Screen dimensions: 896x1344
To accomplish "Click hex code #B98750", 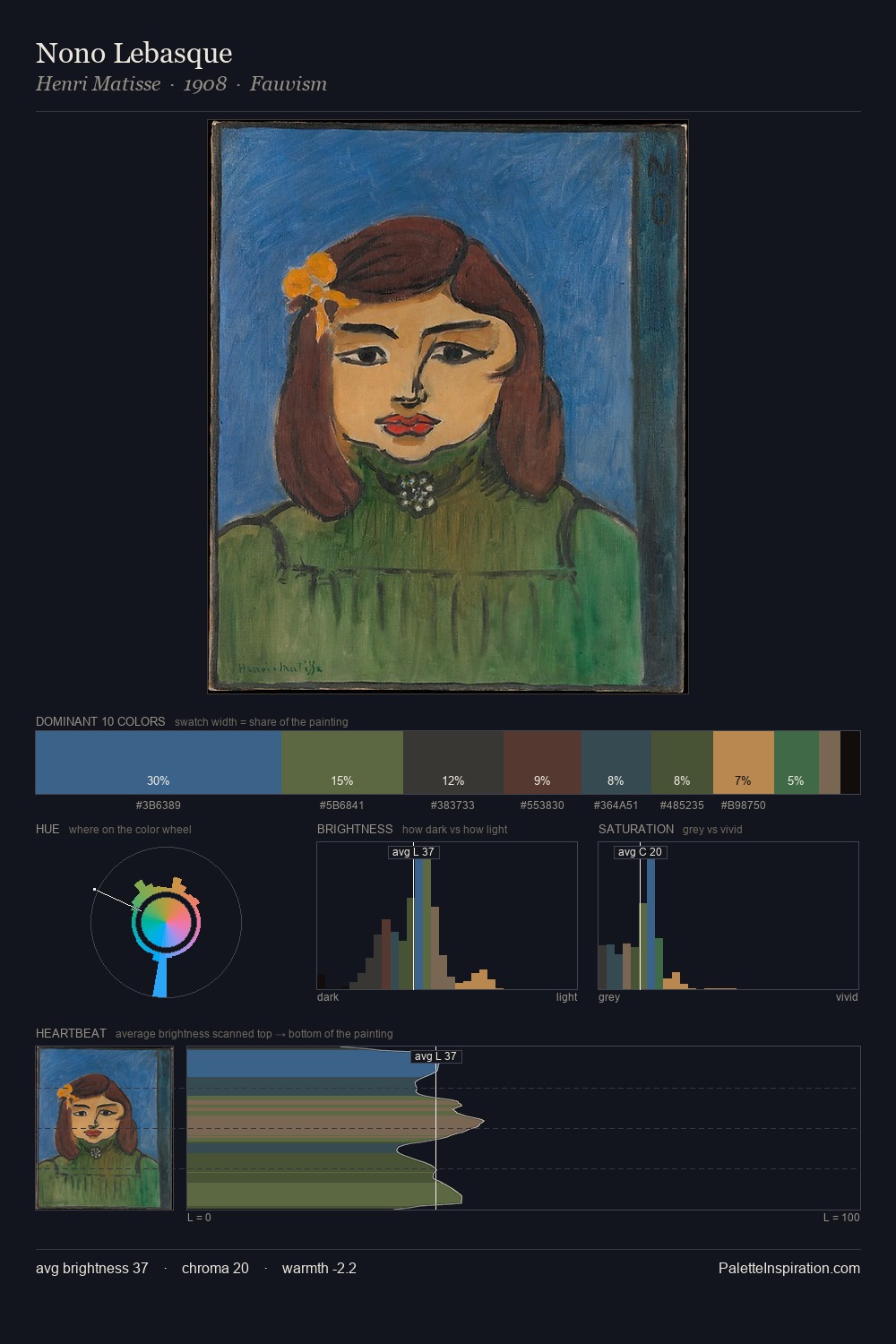I will pos(744,806).
